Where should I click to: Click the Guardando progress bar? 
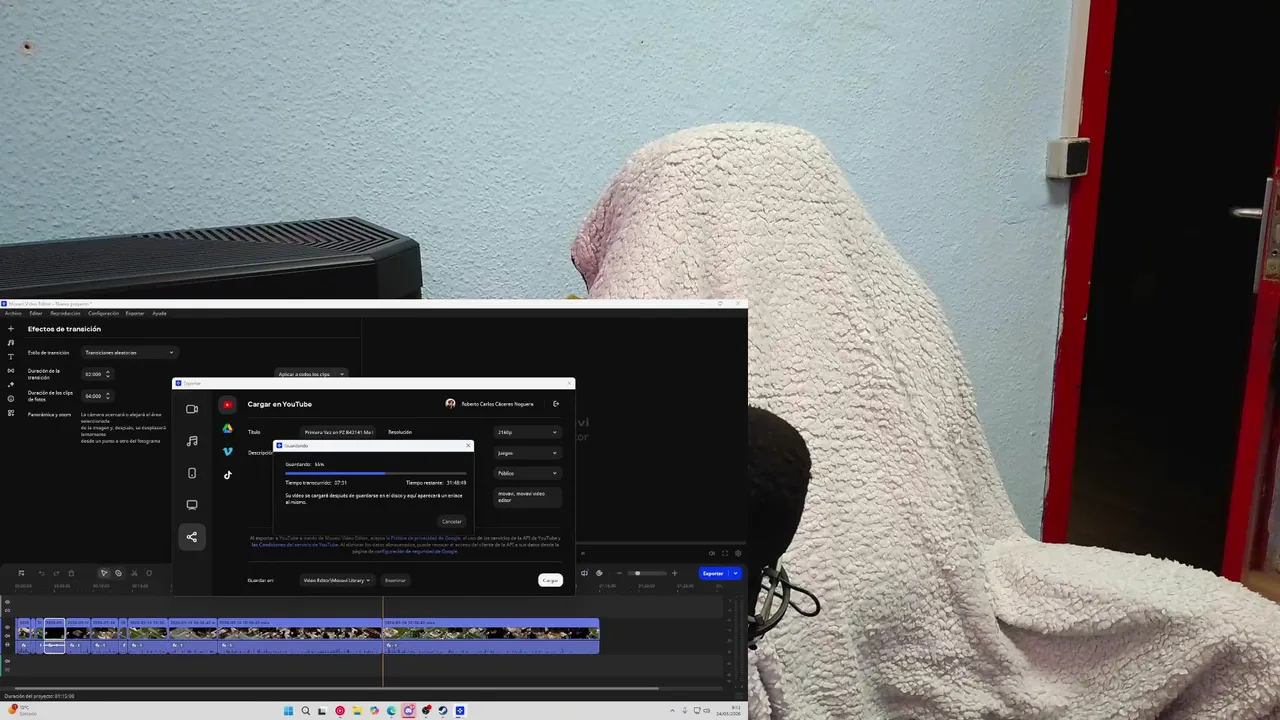(375, 474)
